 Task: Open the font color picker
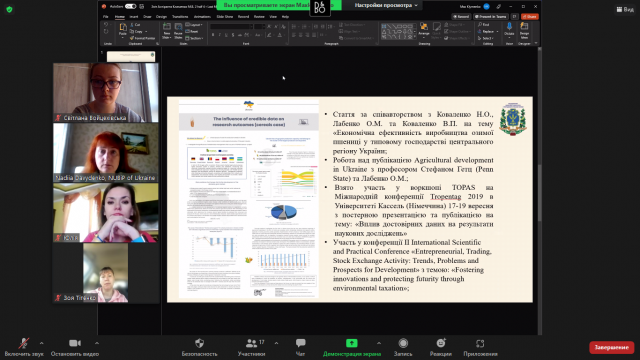tap(280, 35)
